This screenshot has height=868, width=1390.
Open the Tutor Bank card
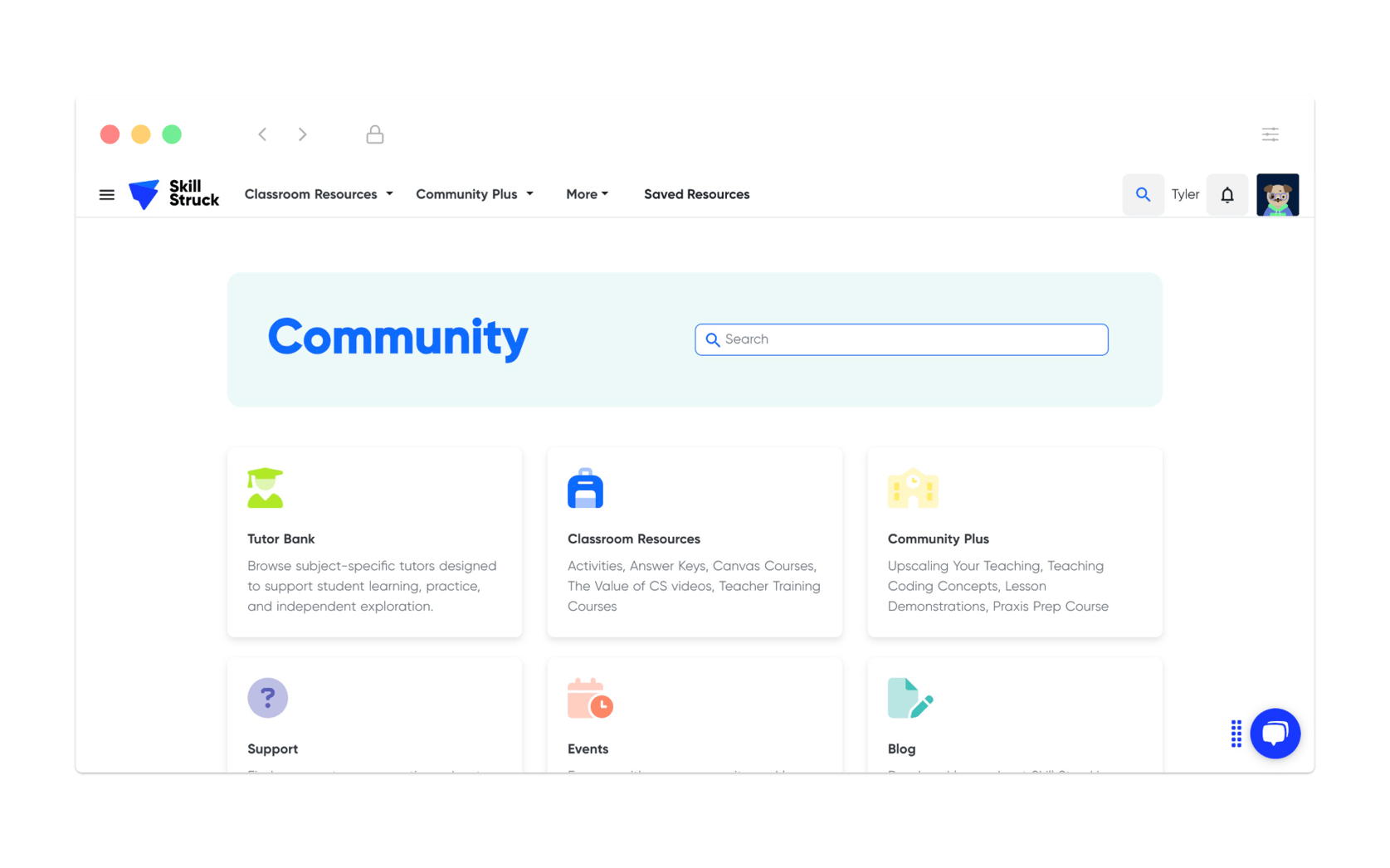(374, 542)
